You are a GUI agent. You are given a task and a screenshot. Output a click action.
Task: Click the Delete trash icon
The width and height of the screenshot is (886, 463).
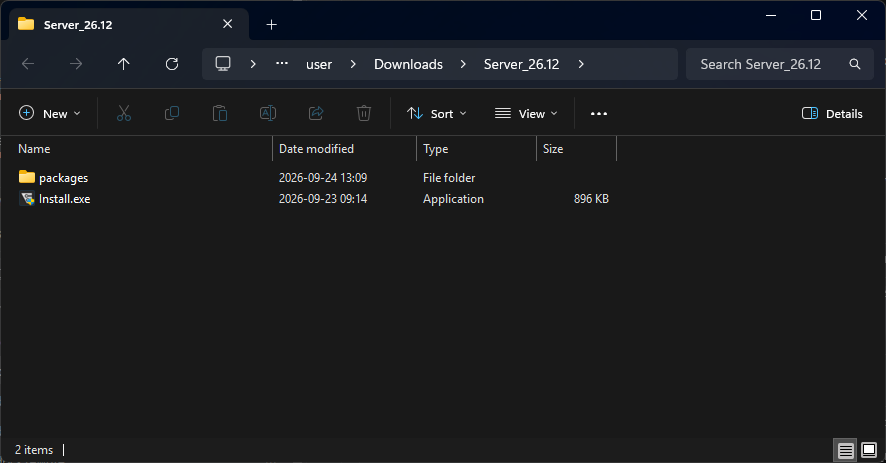click(364, 114)
